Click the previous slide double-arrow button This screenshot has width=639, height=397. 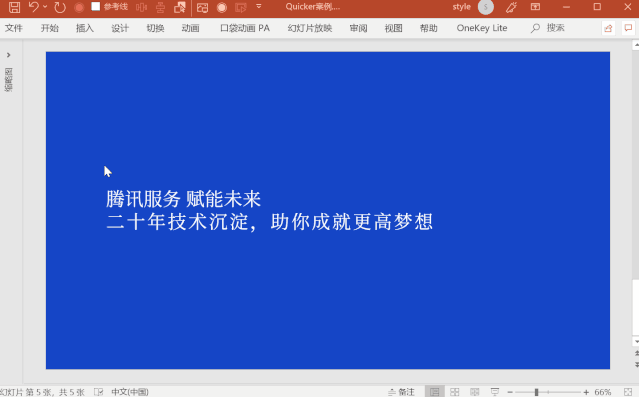(x=636, y=353)
